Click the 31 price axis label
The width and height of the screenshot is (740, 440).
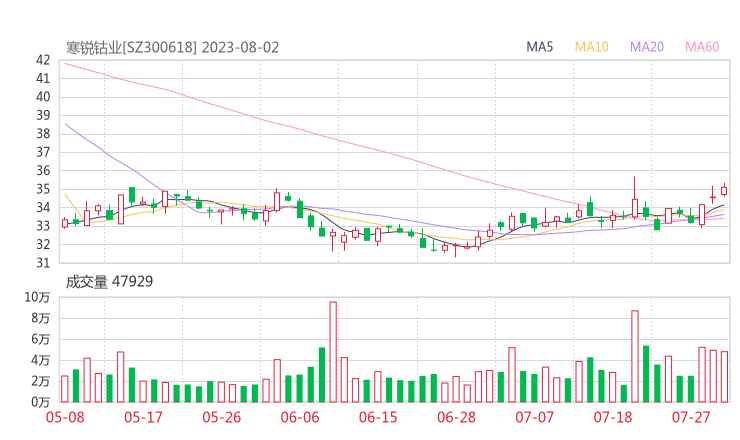click(x=43, y=263)
